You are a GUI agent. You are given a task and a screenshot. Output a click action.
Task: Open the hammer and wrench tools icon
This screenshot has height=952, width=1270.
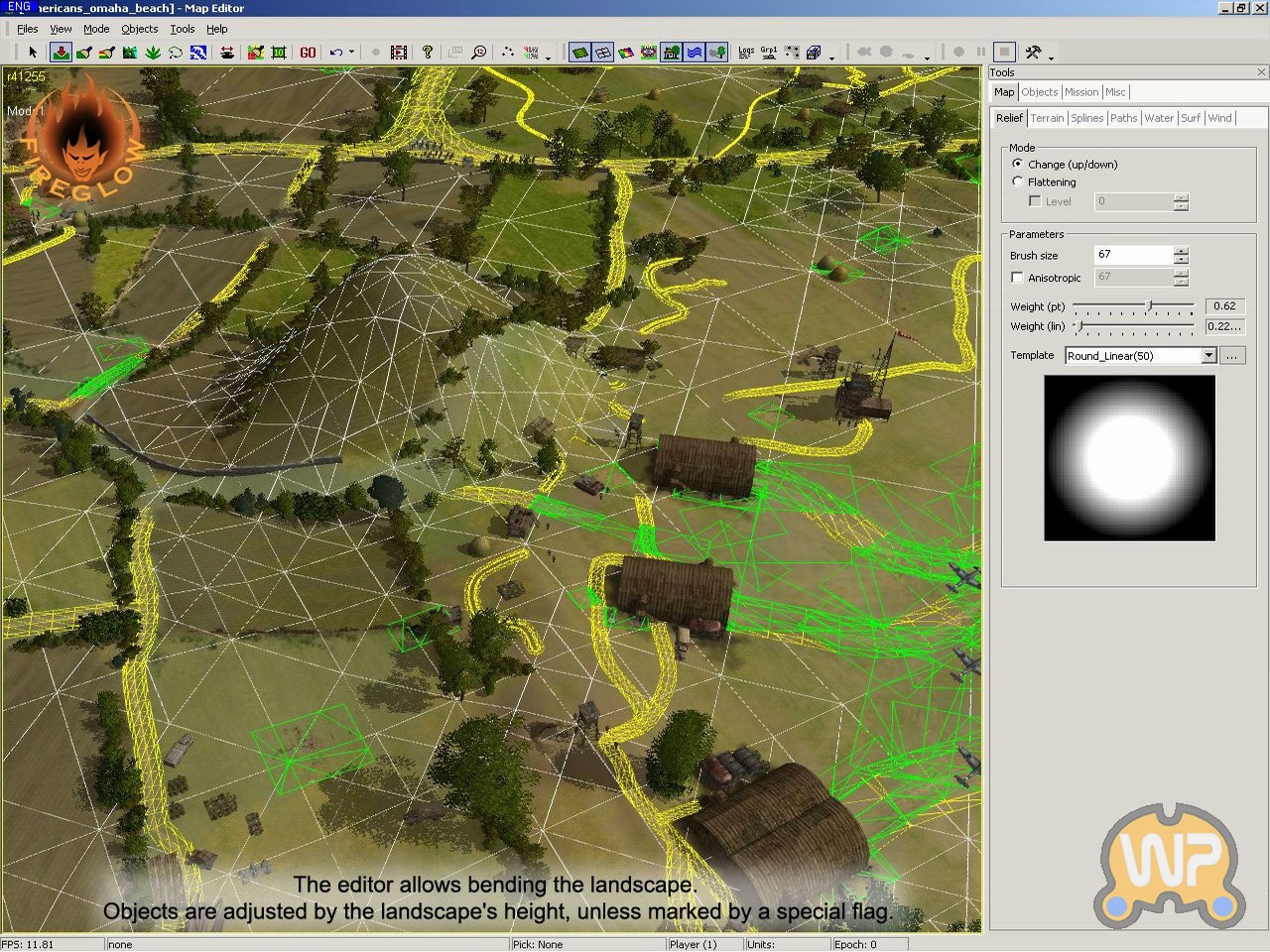pos(1033,52)
